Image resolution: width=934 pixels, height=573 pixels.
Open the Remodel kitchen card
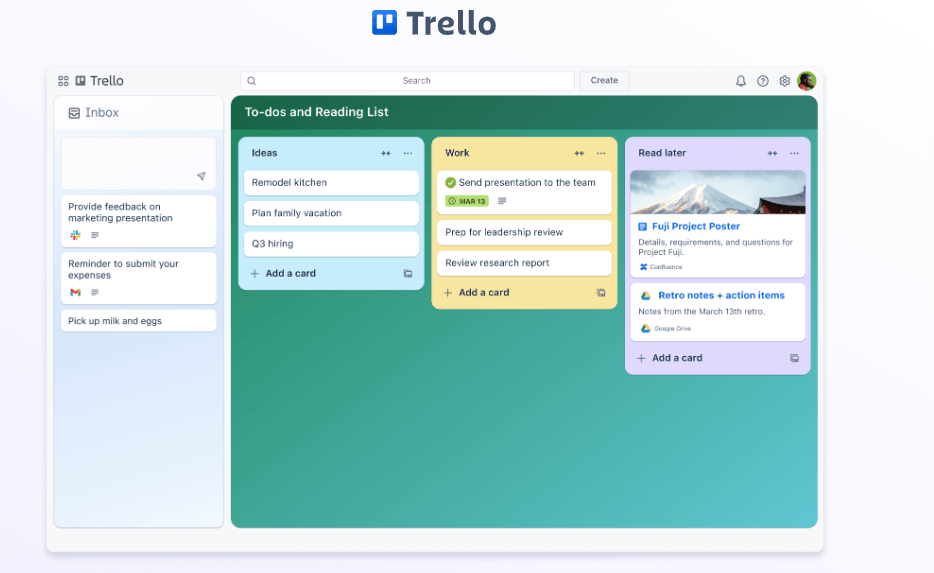coord(331,183)
